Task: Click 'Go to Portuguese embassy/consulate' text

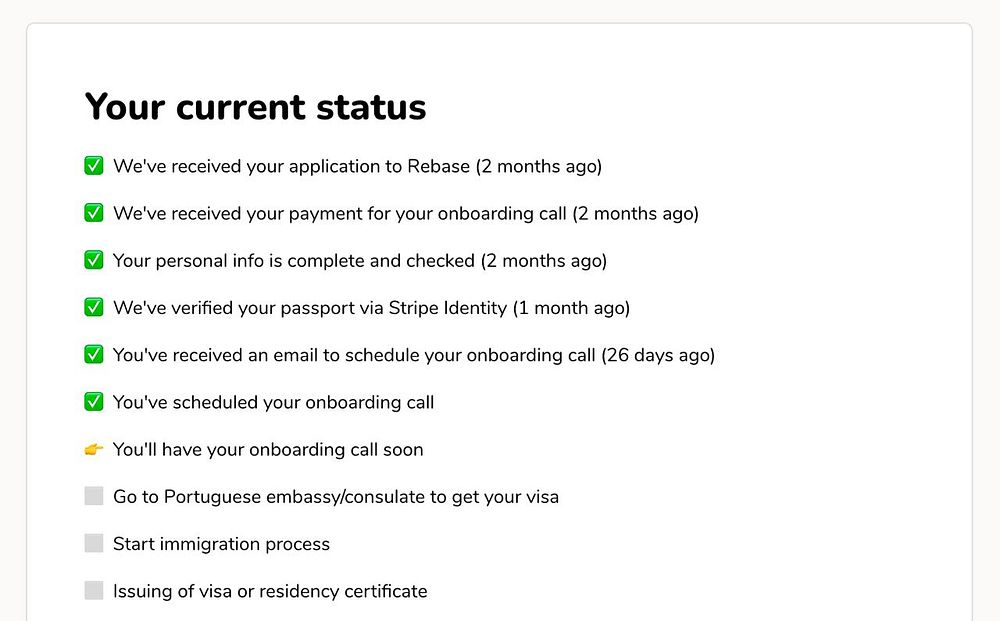Action: point(335,497)
